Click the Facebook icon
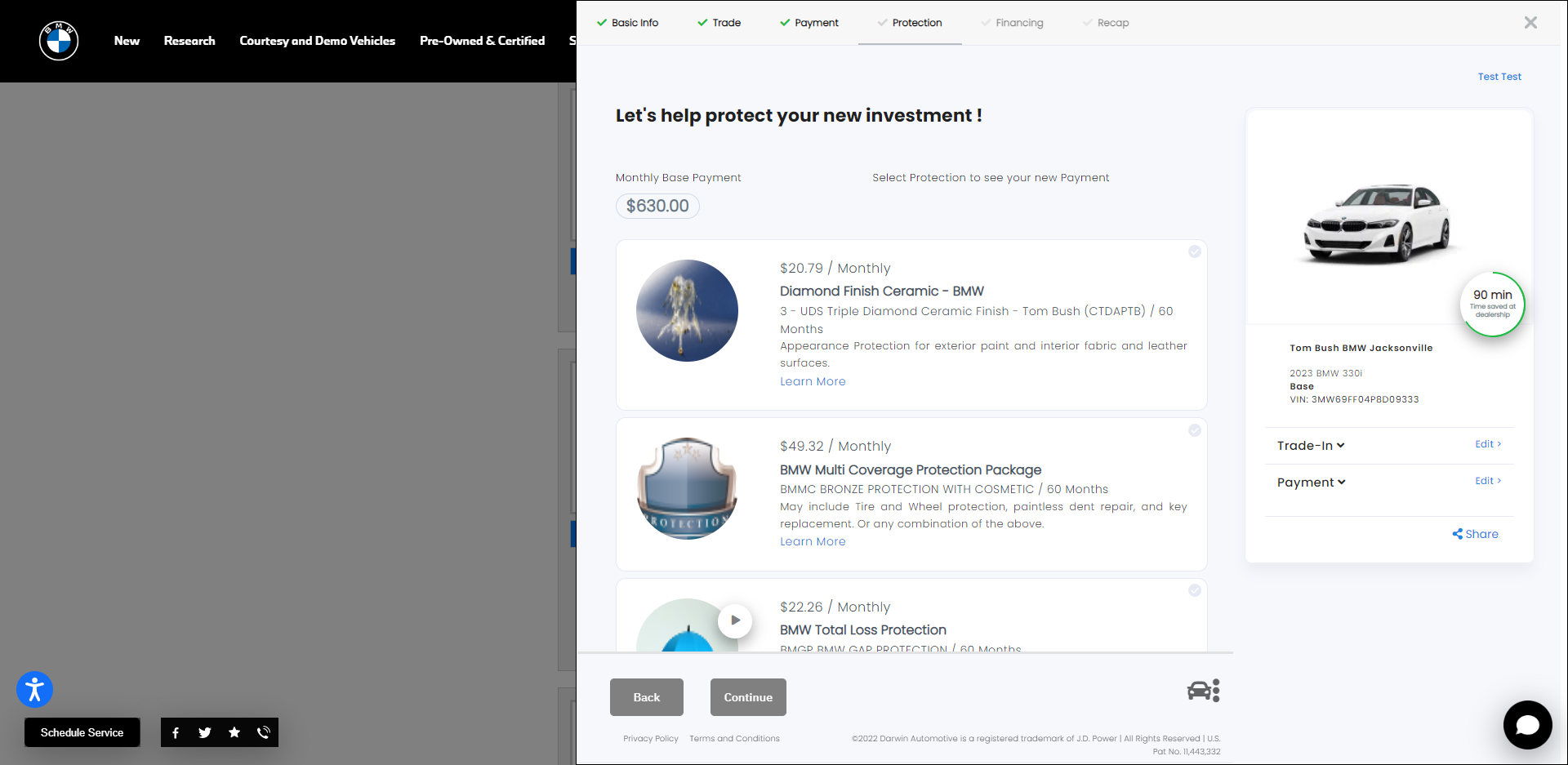This screenshot has height=765, width=1568. [176, 732]
